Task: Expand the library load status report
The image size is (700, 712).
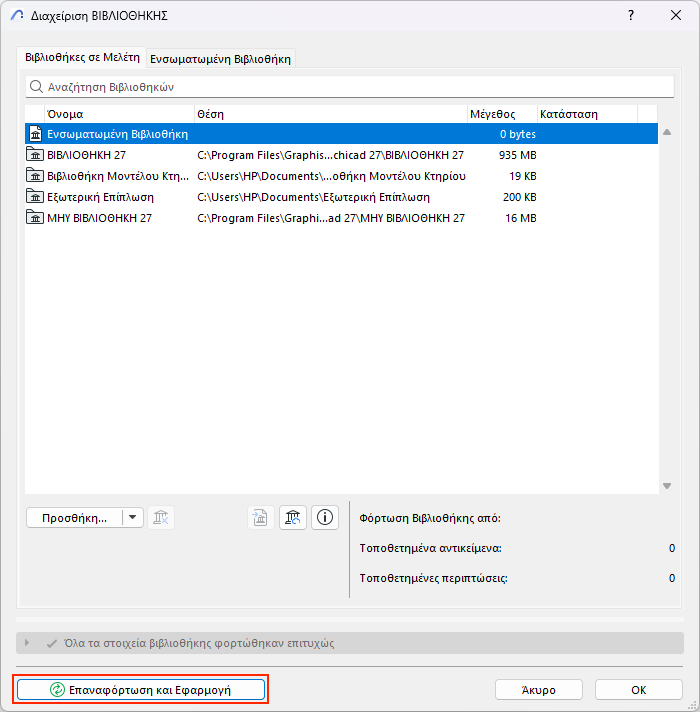Action: tap(27, 643)
